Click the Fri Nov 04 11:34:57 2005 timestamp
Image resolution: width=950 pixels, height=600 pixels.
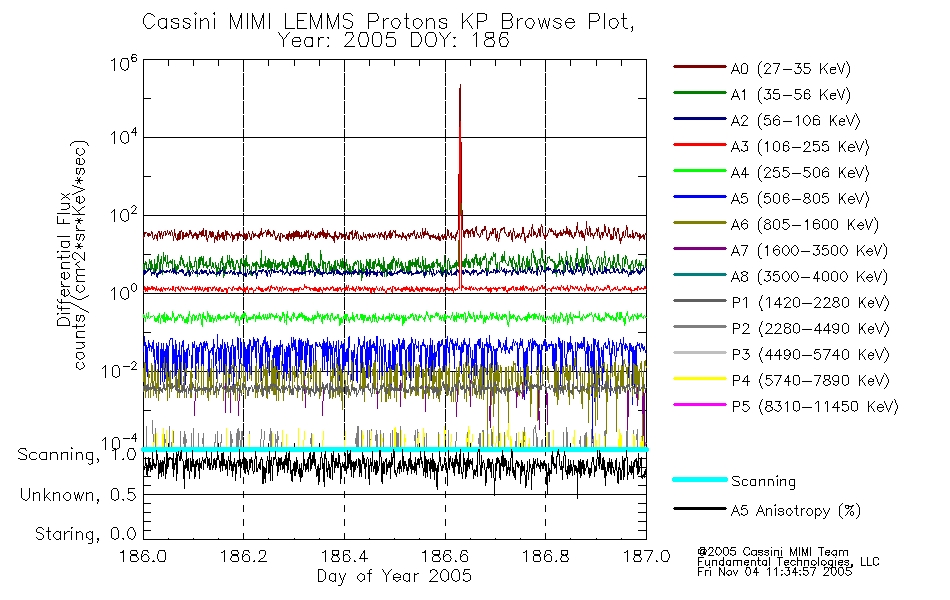774,572
